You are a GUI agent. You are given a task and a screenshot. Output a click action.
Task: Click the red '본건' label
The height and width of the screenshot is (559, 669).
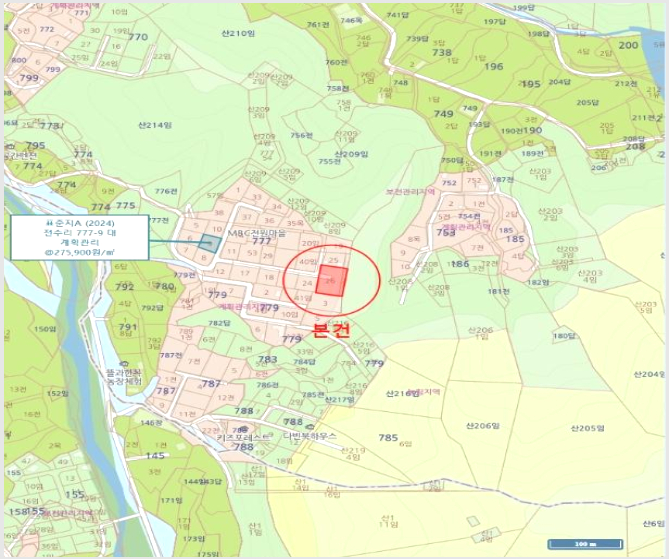click(x=331, y=331)
